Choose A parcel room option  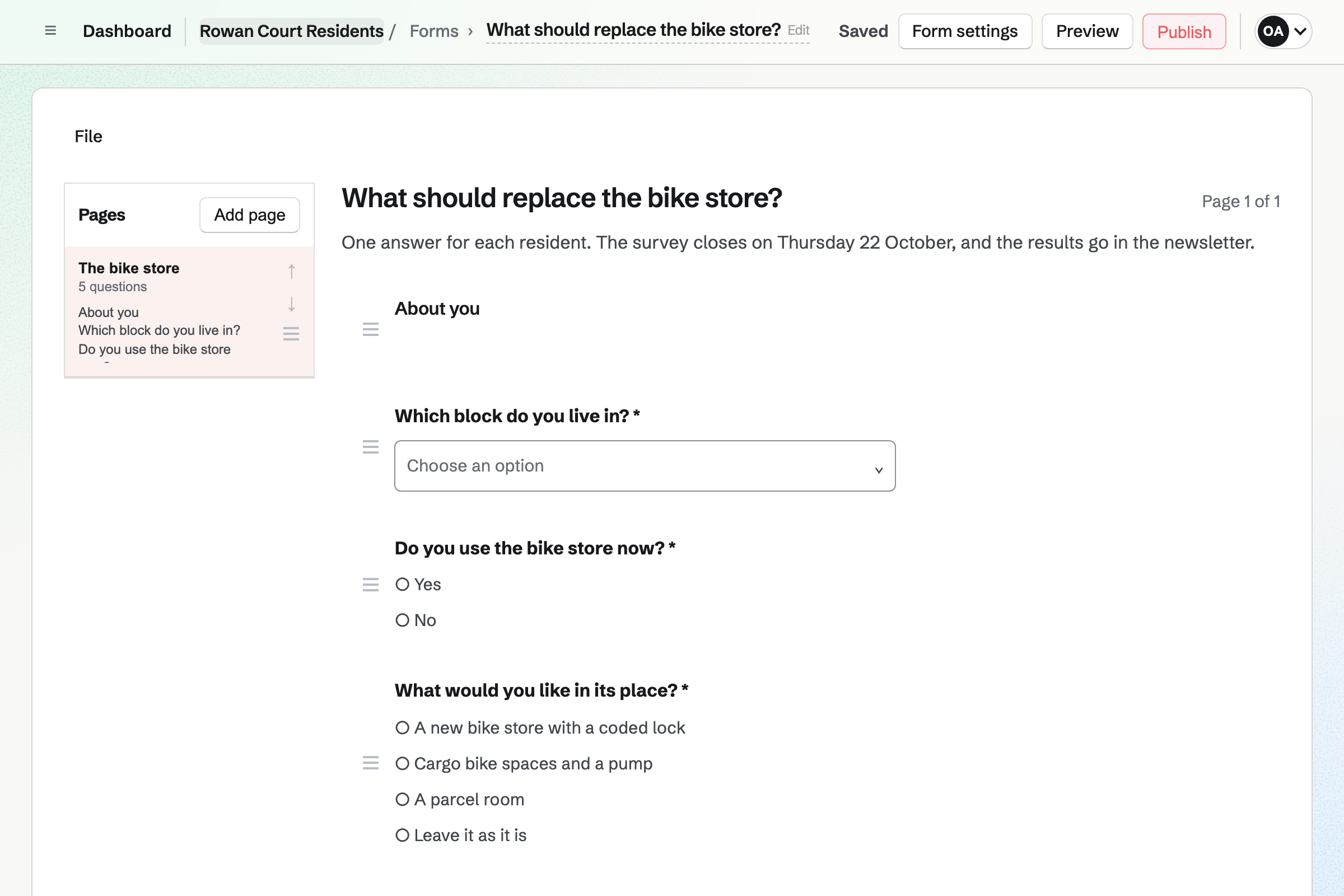pos(402,800)
